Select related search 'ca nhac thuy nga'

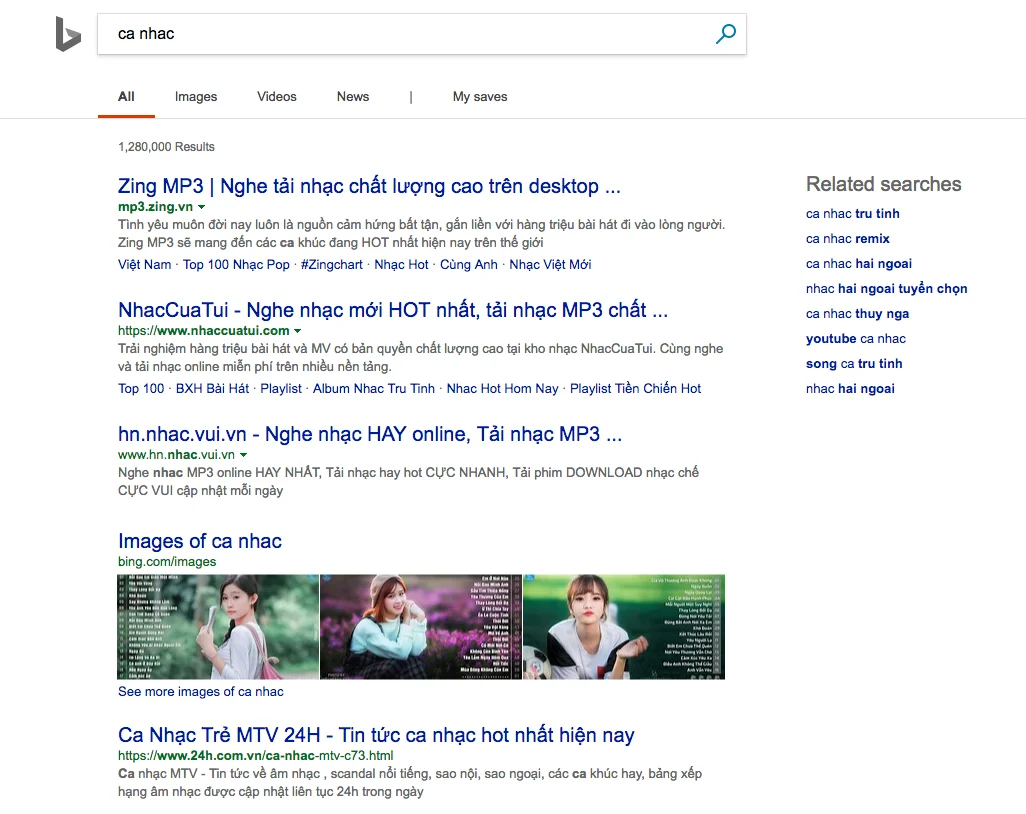[857, 313]
